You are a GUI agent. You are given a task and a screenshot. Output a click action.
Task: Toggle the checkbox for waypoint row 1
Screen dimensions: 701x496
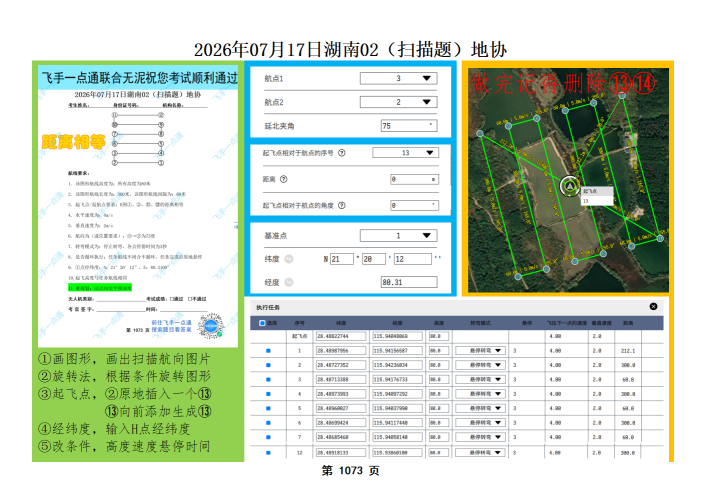coord(268,351)
